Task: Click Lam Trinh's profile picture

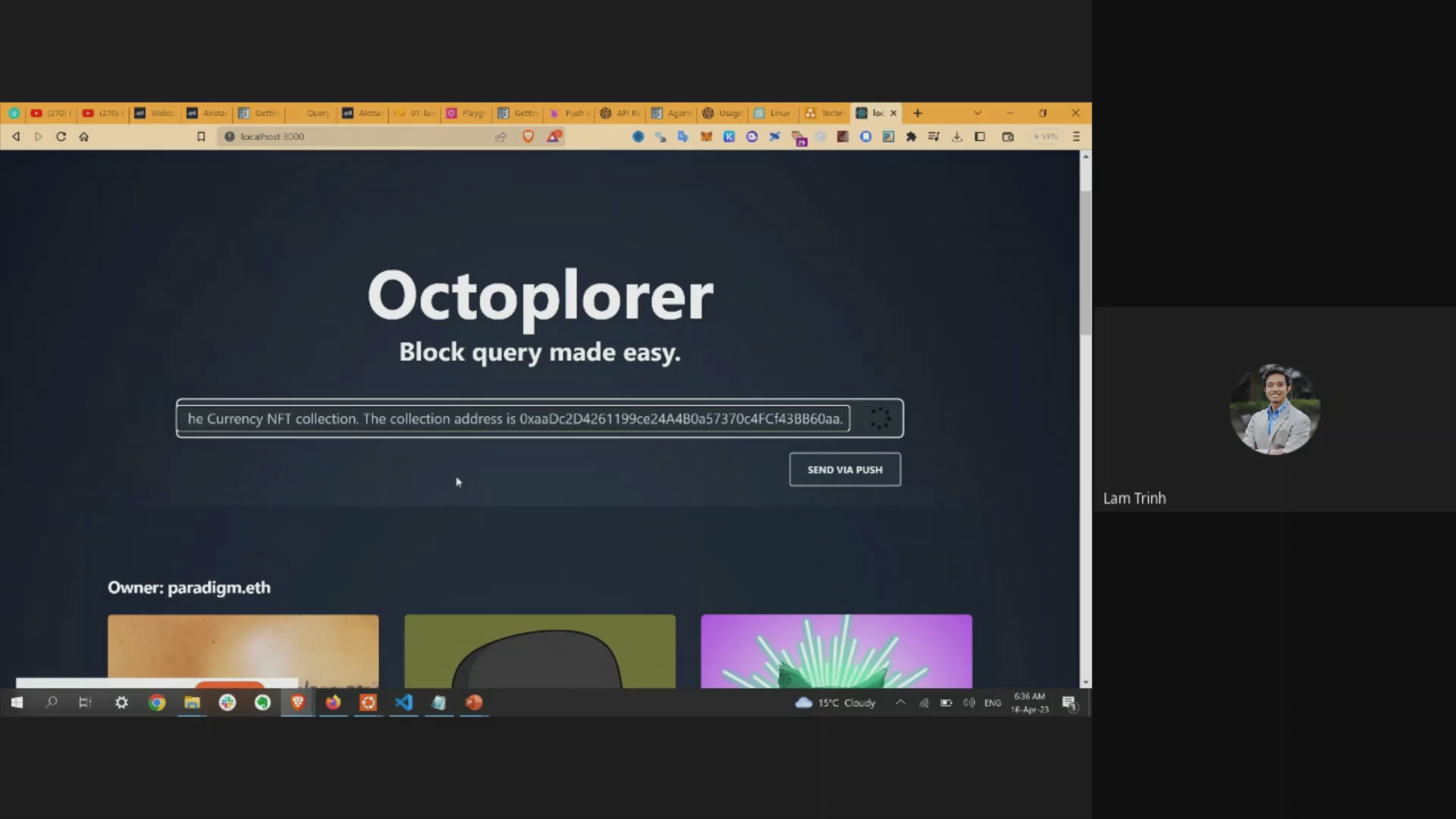Action: pos(1275,409)
